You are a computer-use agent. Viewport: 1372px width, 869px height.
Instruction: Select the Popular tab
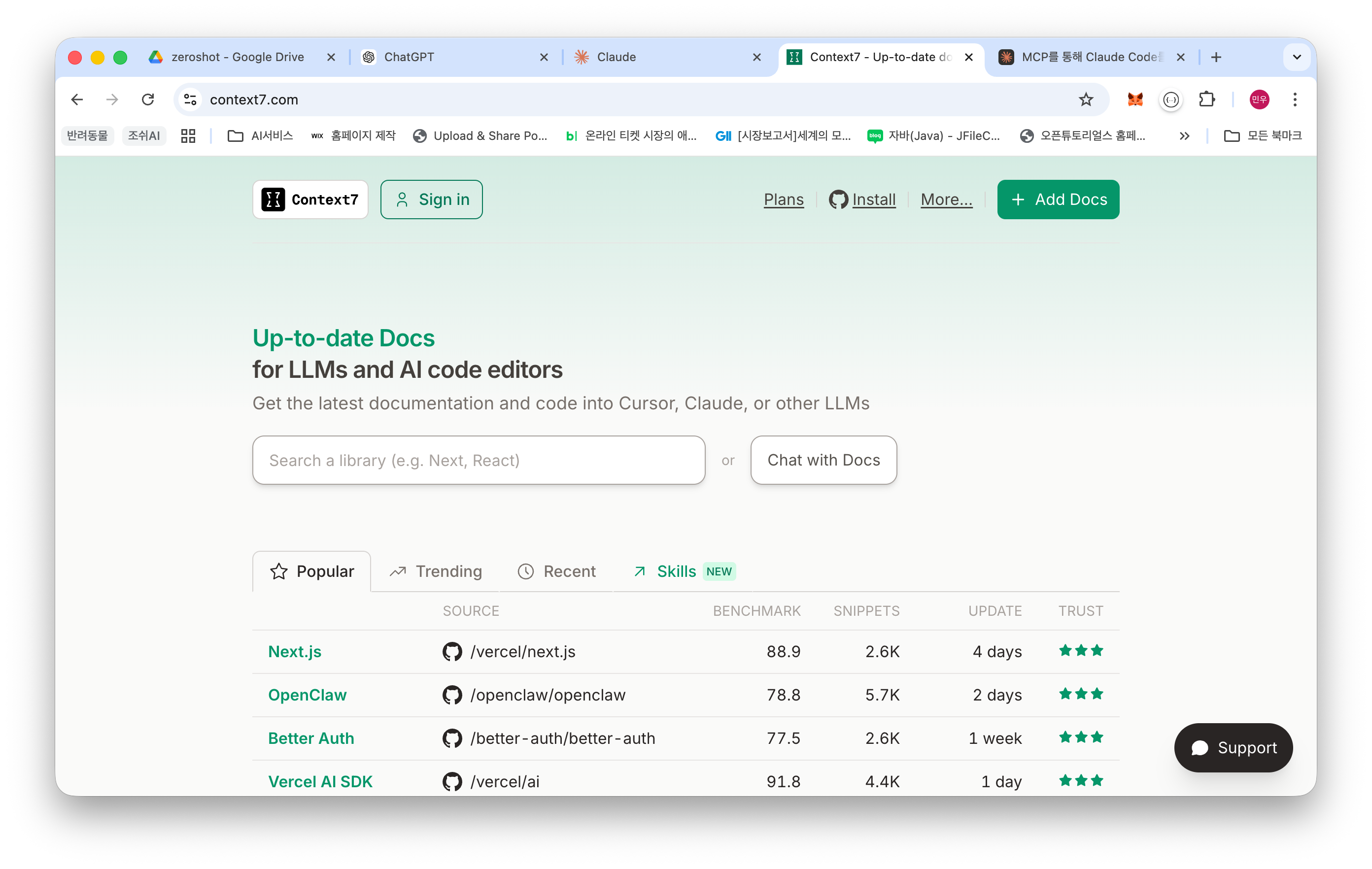pos(311,571)
